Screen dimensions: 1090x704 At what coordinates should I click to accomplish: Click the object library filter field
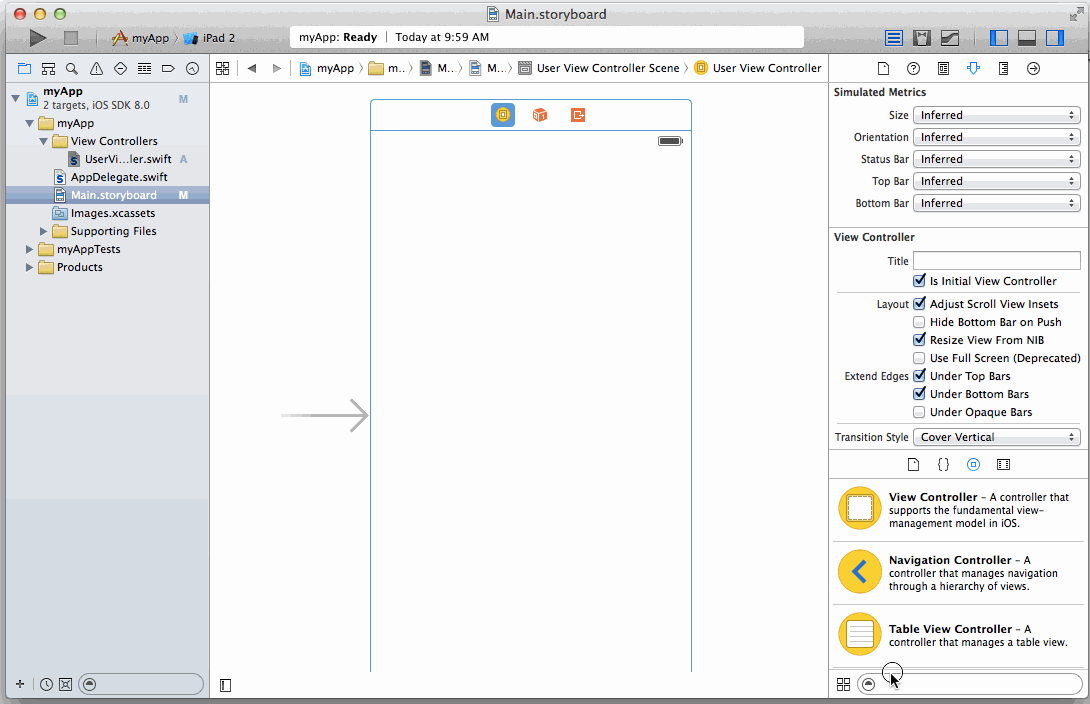coord(970,685)
